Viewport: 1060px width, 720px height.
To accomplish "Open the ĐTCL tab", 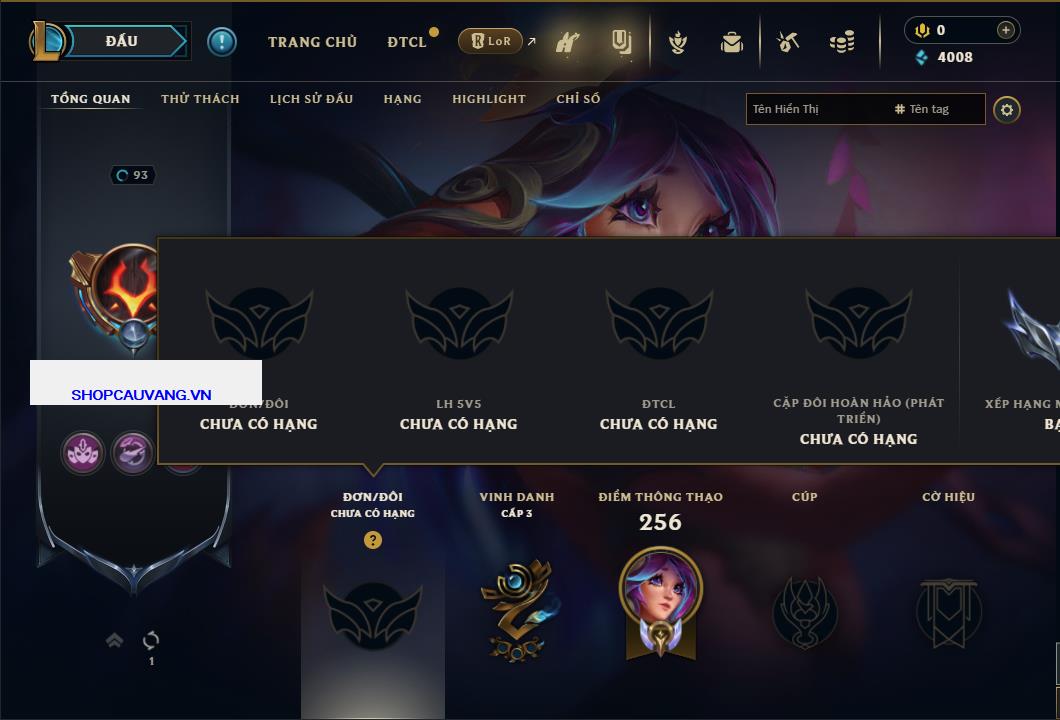I will [x=407, y=42].
